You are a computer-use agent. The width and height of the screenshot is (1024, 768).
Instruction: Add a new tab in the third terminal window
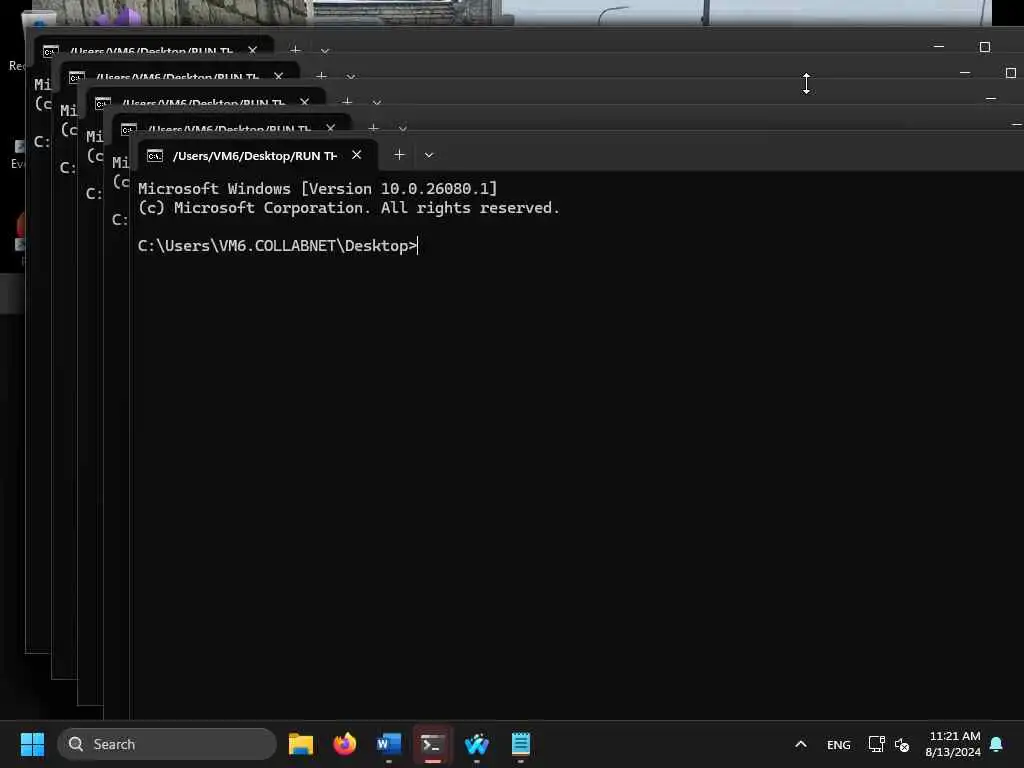(347, 102)
